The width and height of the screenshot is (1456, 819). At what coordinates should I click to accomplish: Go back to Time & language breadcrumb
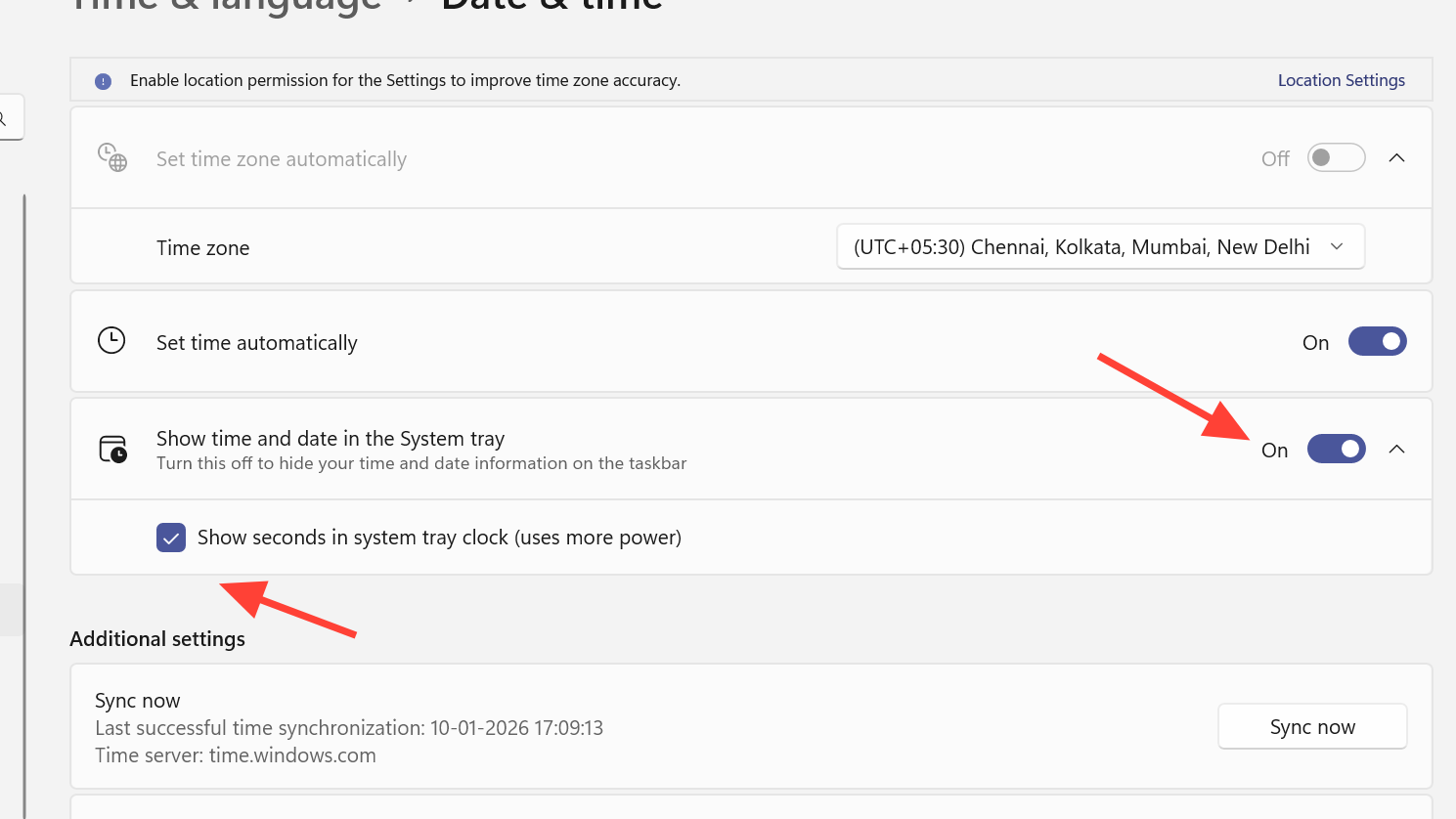(227, 6)
